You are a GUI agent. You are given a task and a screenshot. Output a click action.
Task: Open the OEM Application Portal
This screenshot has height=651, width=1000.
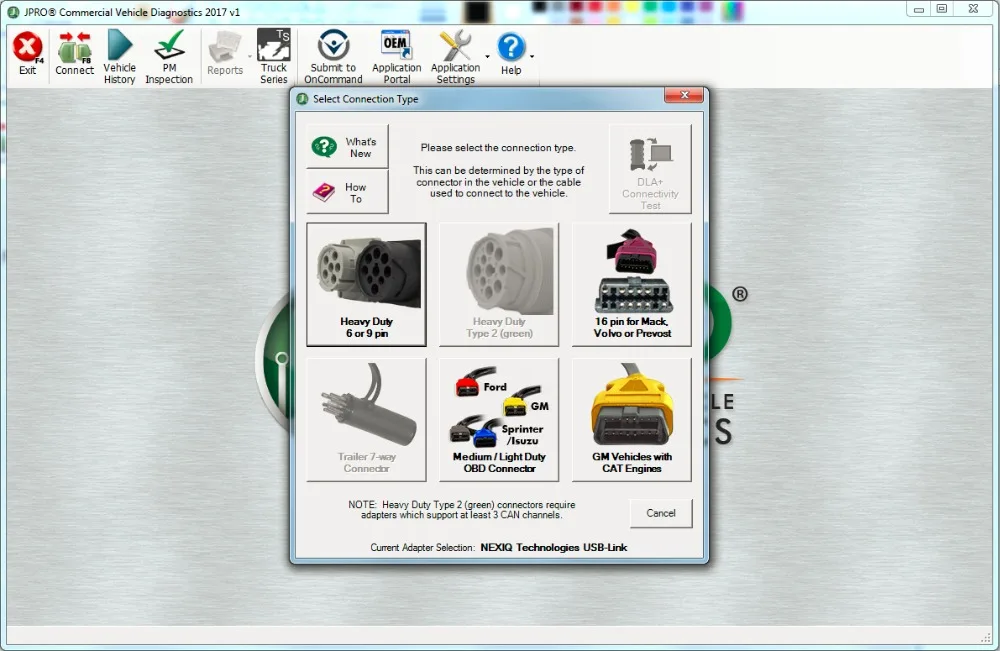(x=397, y=57)
